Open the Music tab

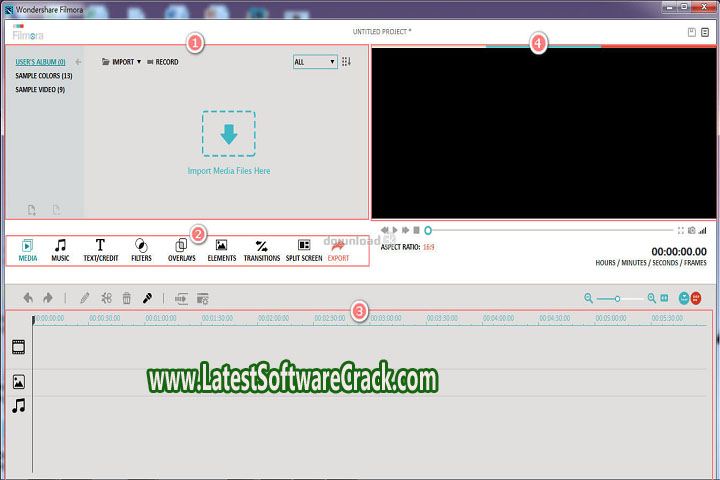click(60, 250)
